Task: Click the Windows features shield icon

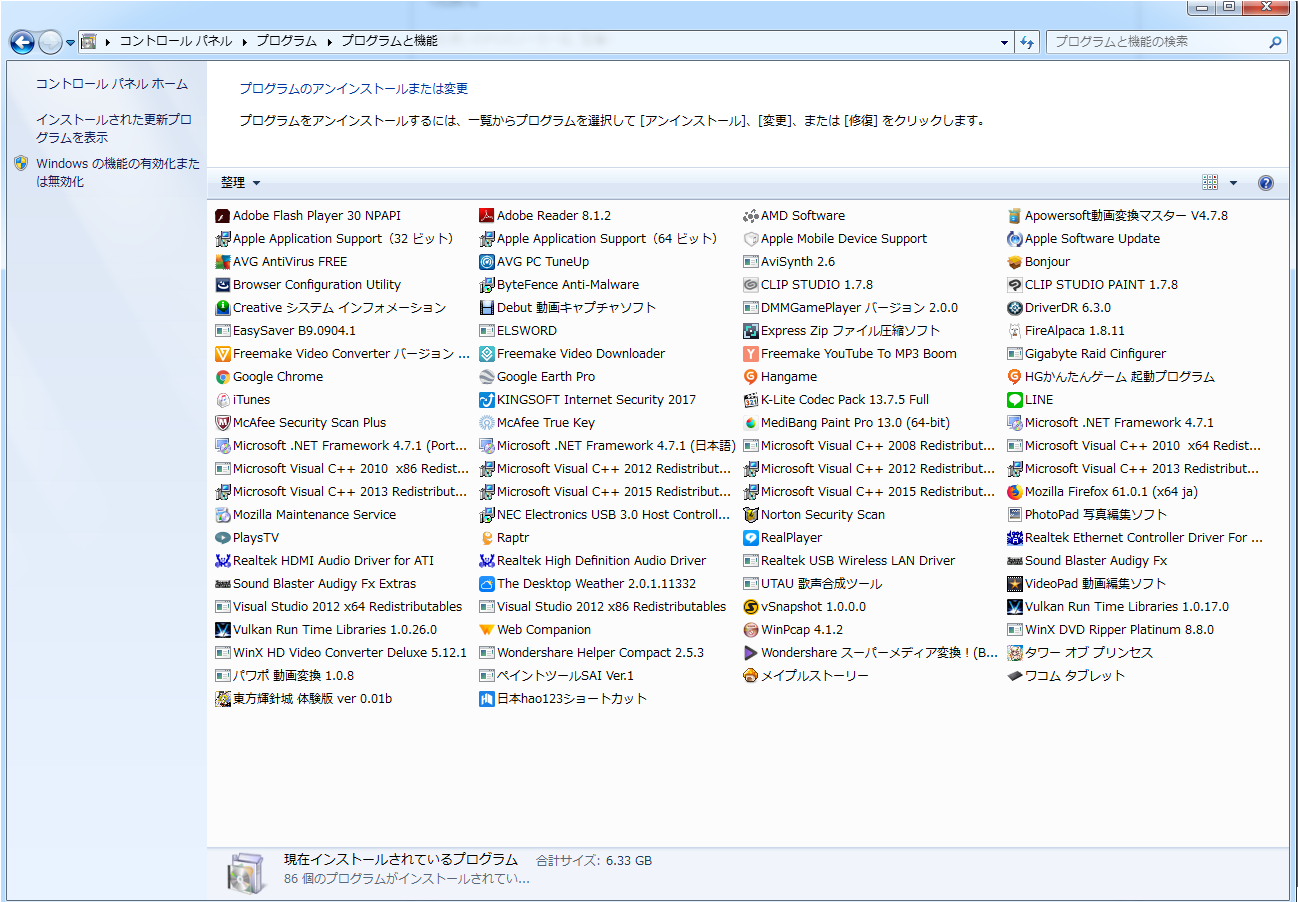Action: click(x=21, y=163)
